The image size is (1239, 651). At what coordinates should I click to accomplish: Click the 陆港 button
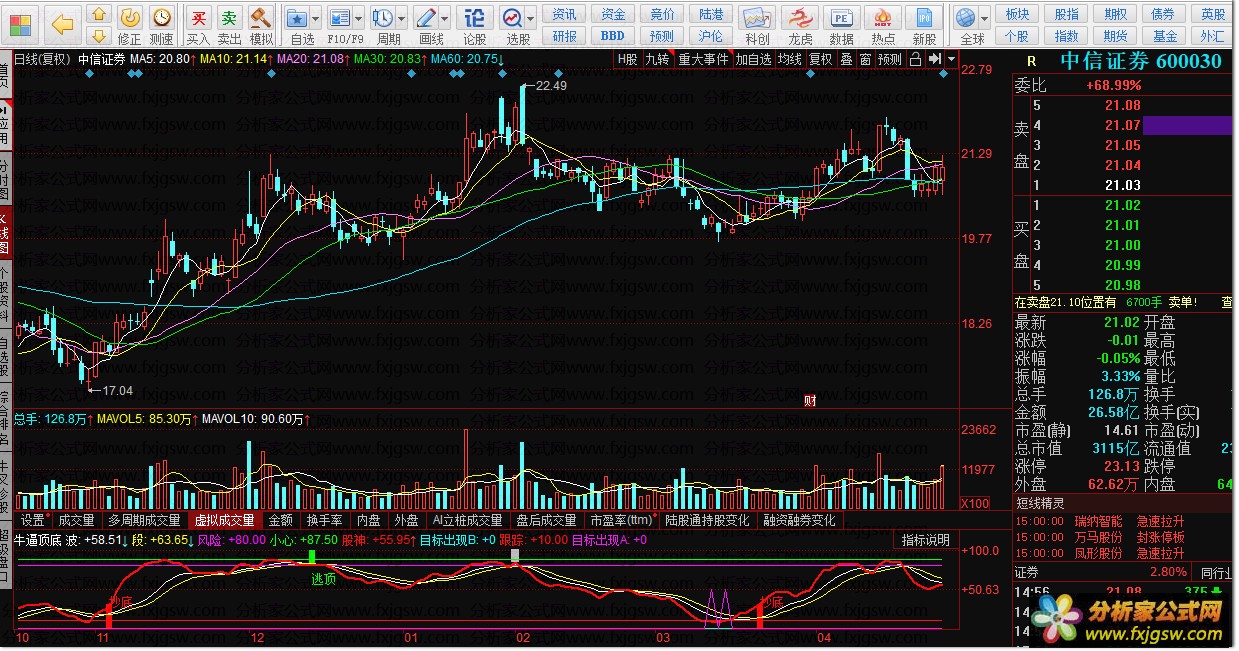point(711,14)
